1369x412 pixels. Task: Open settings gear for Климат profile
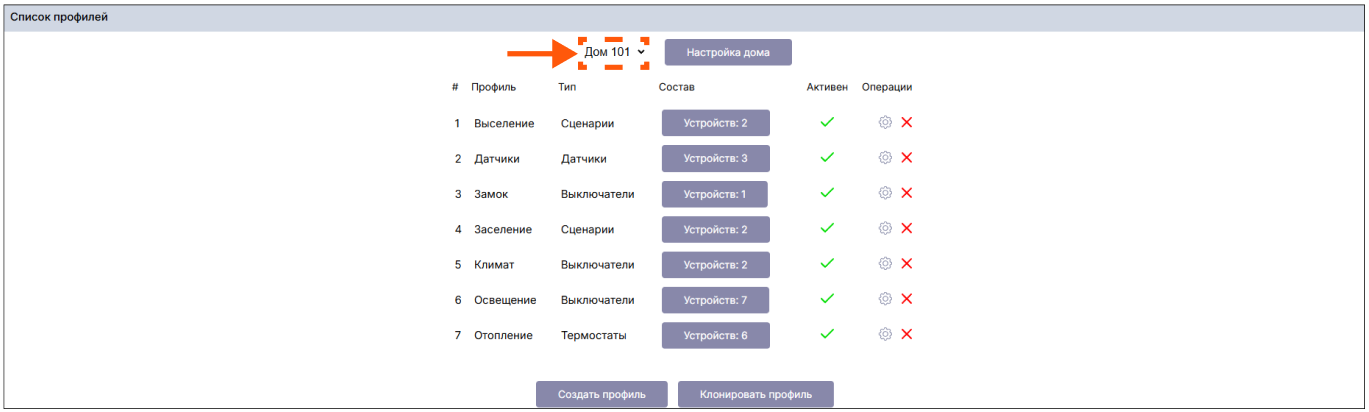(x=885, y=264)
